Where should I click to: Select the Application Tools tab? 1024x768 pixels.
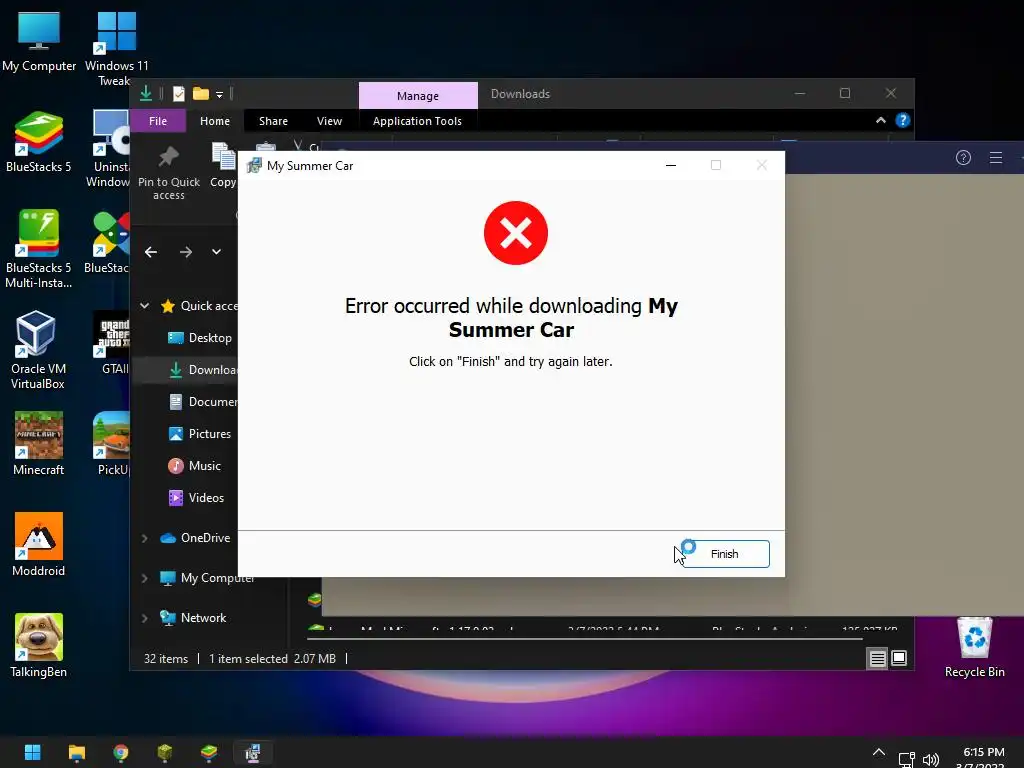[417, 121]
